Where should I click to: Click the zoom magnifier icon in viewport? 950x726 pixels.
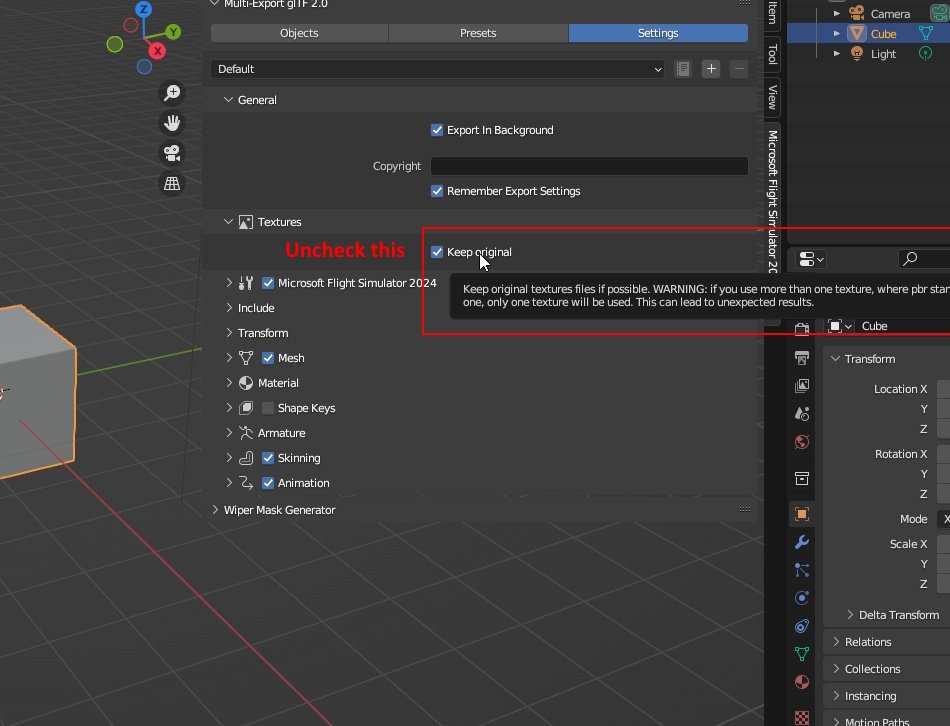[x=172, y=93]
